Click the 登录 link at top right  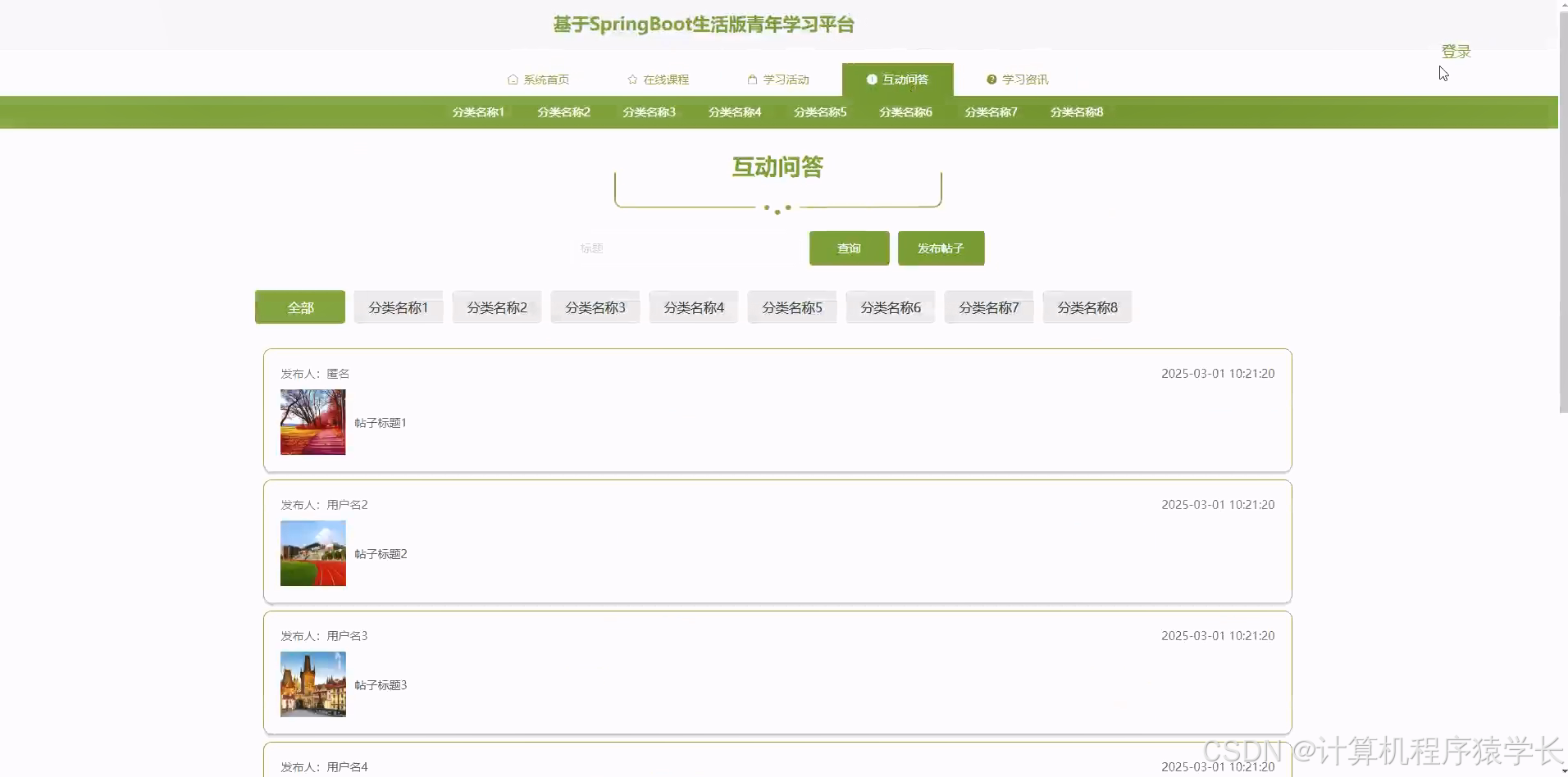point(1455,51)
